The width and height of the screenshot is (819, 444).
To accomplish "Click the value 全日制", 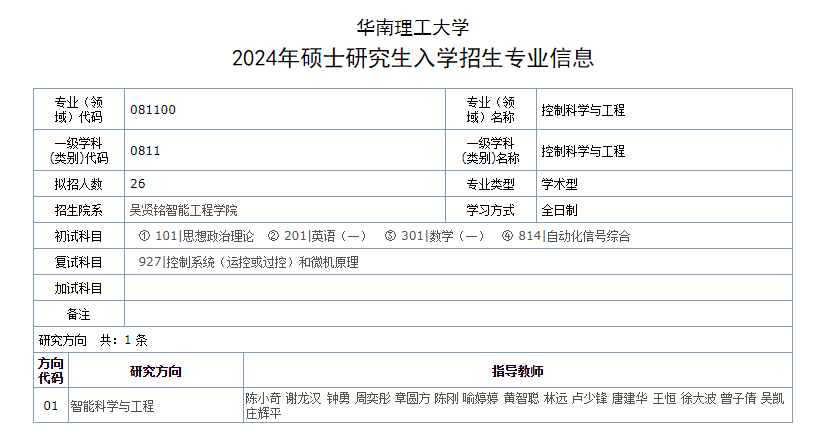I will pos(559,210).
